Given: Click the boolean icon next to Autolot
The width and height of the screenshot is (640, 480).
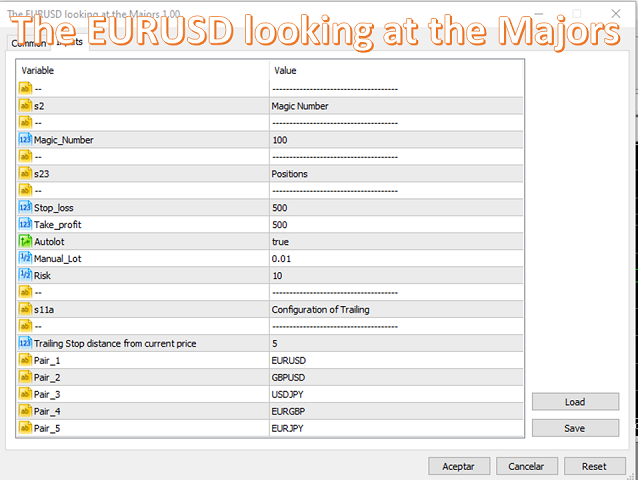Looking at the screenshot, I should [25, 241].
